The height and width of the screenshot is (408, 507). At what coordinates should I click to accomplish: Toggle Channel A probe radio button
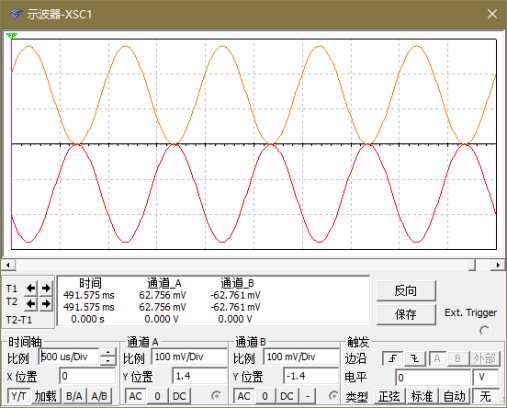(216, 396)
